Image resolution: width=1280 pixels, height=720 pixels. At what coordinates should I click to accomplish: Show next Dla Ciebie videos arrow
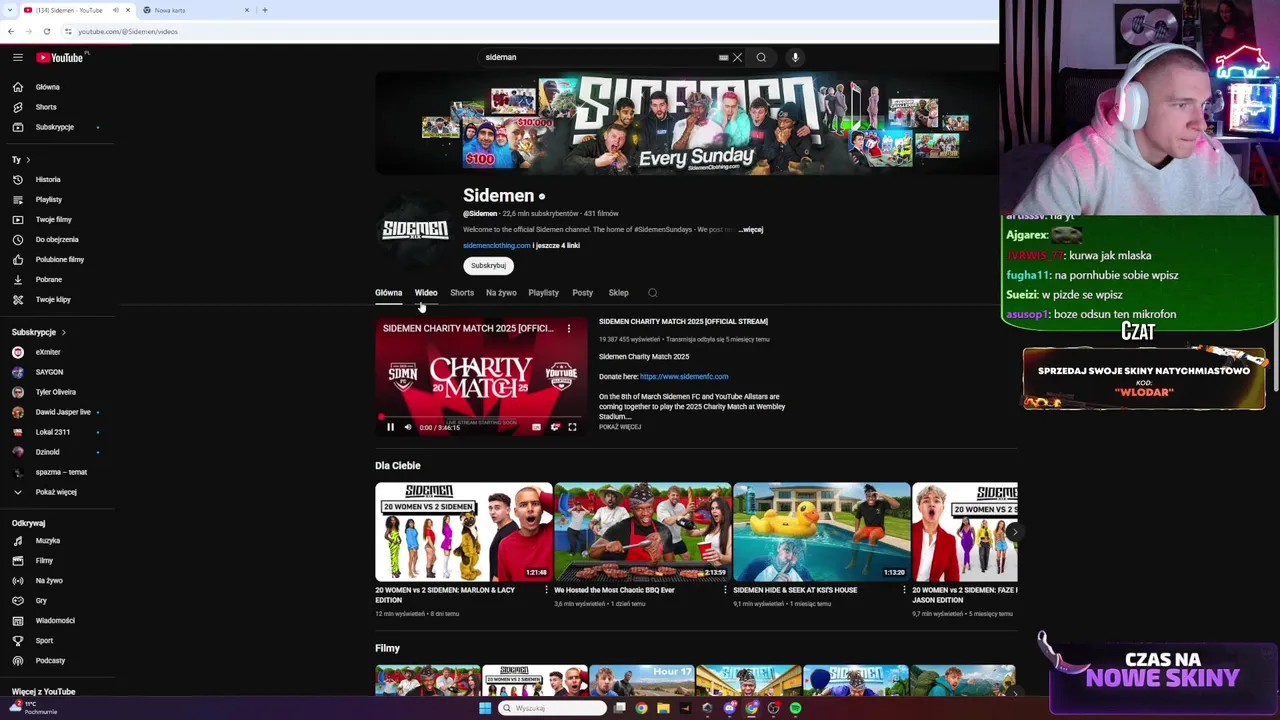click(1013, 532)
